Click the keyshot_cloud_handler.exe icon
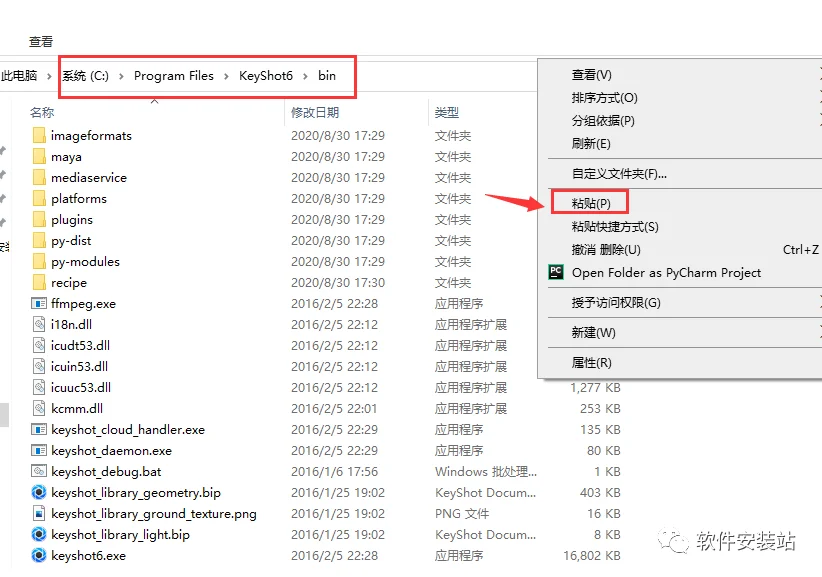 tap(39, 430)
